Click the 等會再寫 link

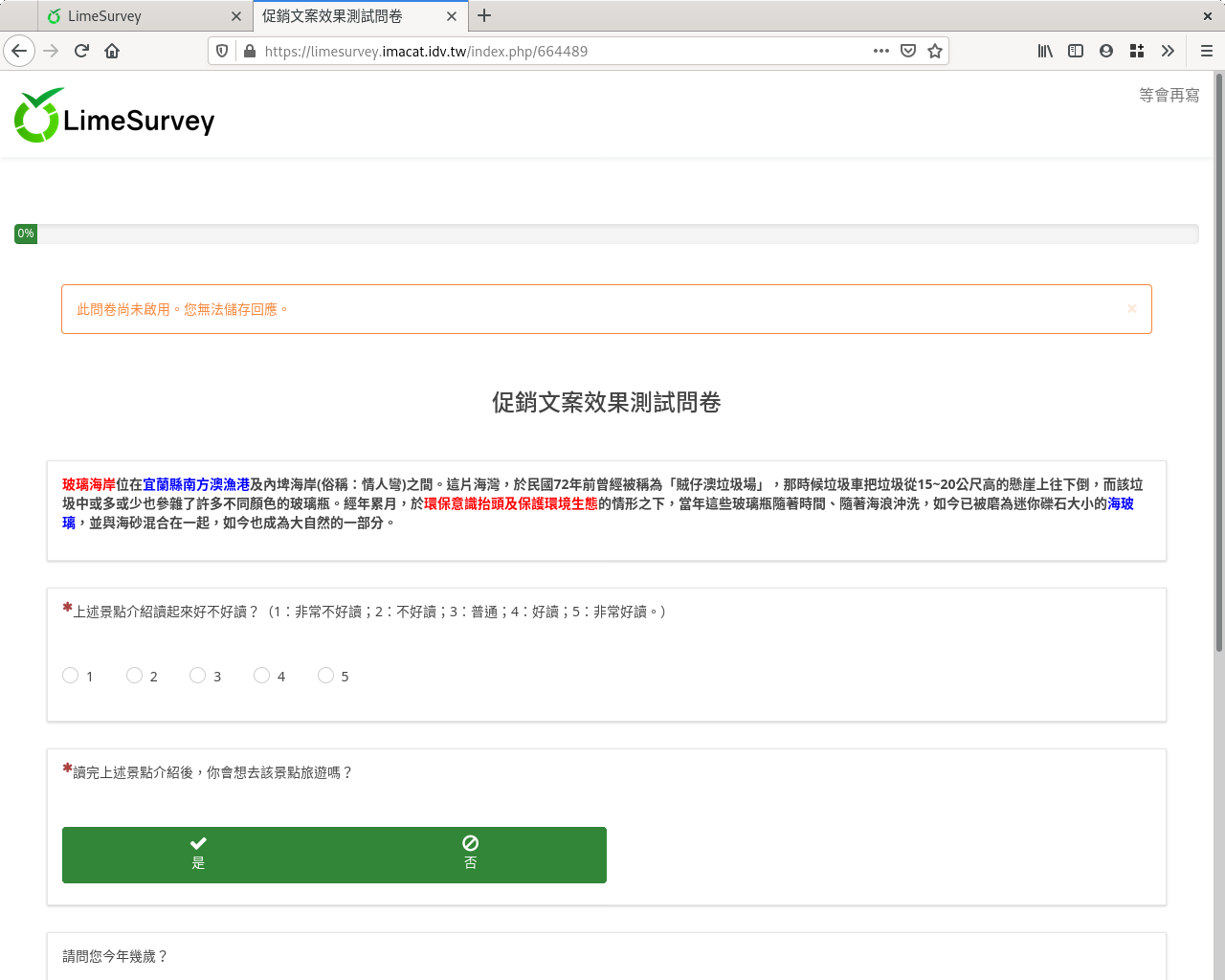coord(1169,95)
